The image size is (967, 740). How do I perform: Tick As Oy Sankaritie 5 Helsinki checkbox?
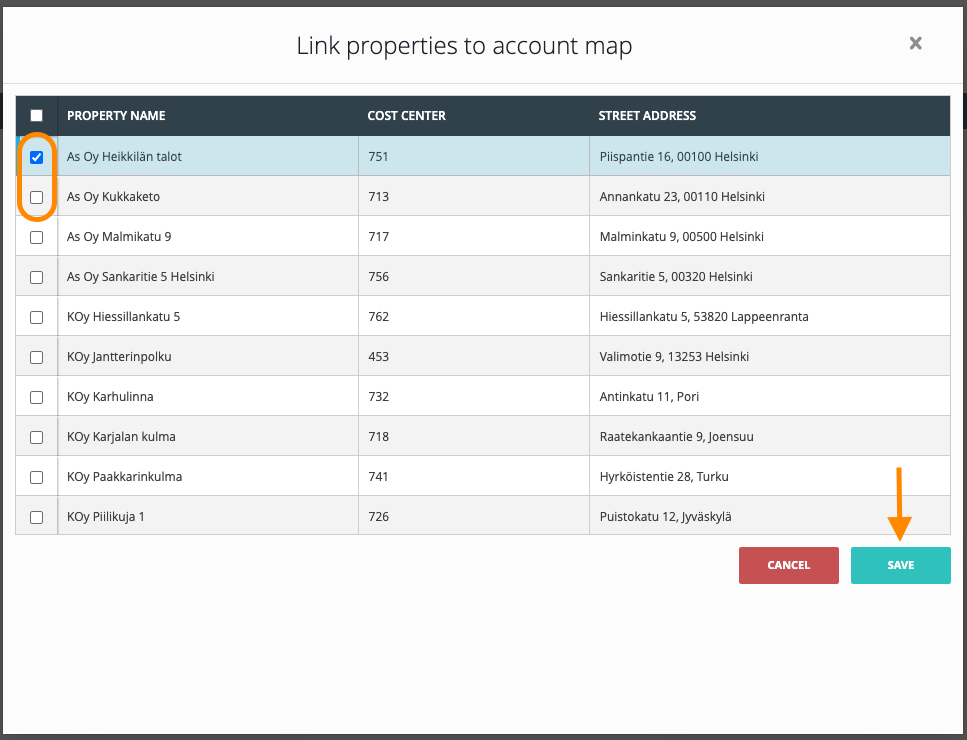(x=37, y=277)
